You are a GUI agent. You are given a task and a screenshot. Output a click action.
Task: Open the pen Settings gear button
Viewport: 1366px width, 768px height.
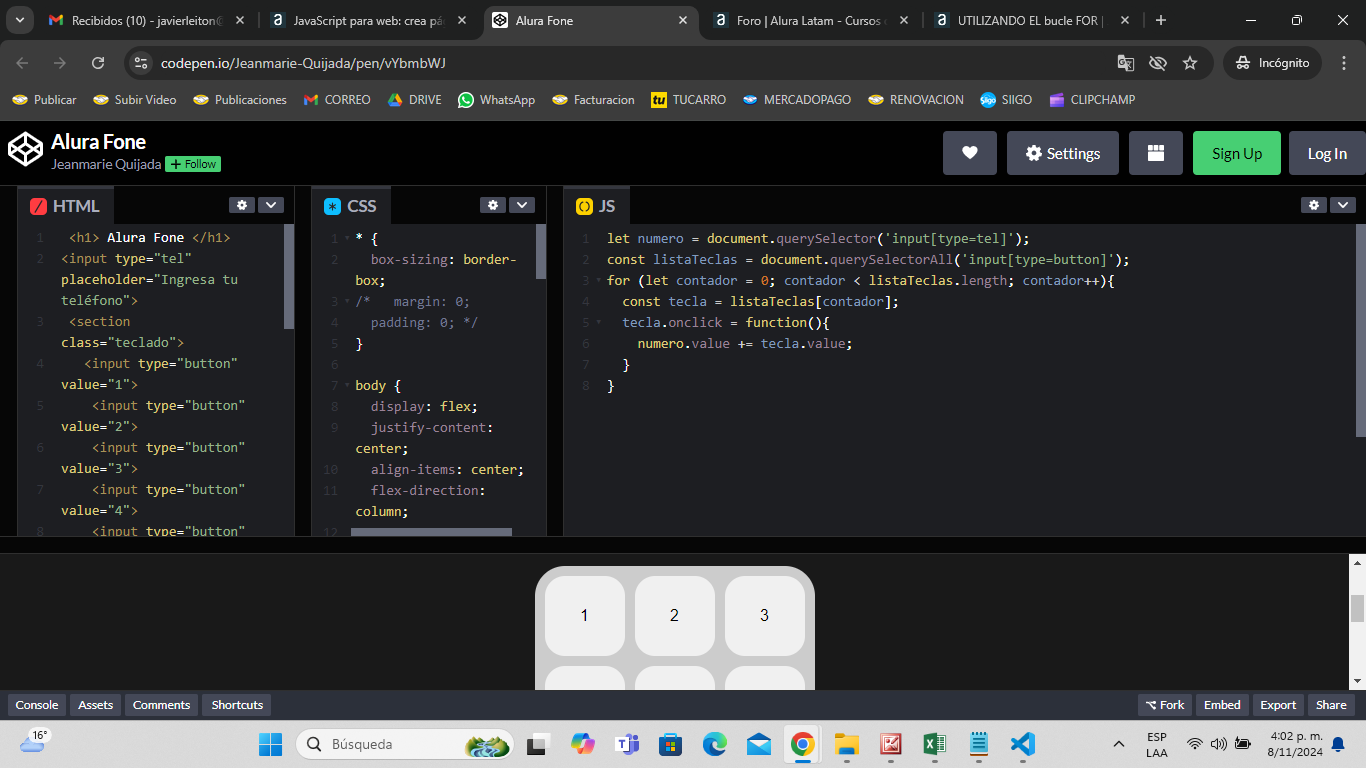click(x=1063, y=153)
